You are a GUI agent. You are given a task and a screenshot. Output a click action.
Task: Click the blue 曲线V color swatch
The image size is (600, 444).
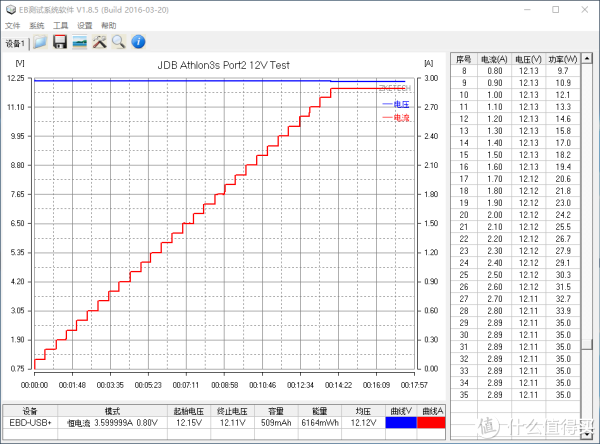point(401,423)
